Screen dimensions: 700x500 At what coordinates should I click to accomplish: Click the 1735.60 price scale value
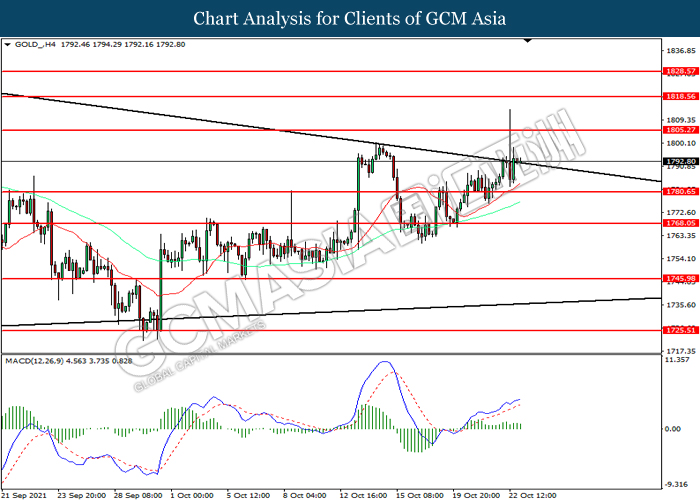pyautogui.click(x=680, y=305)
